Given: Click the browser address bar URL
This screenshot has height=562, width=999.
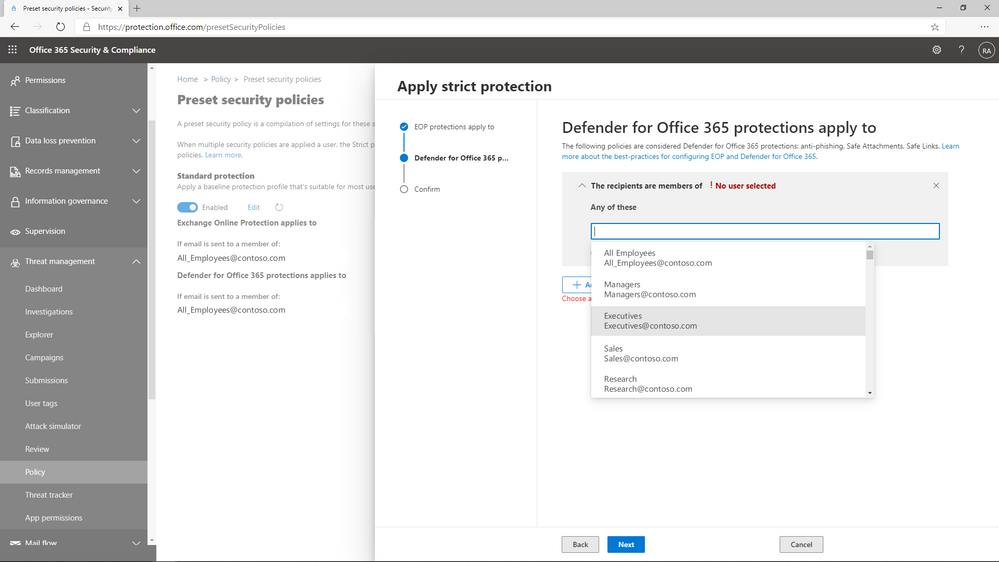Looking at the screenshot, I should point(191,27).
